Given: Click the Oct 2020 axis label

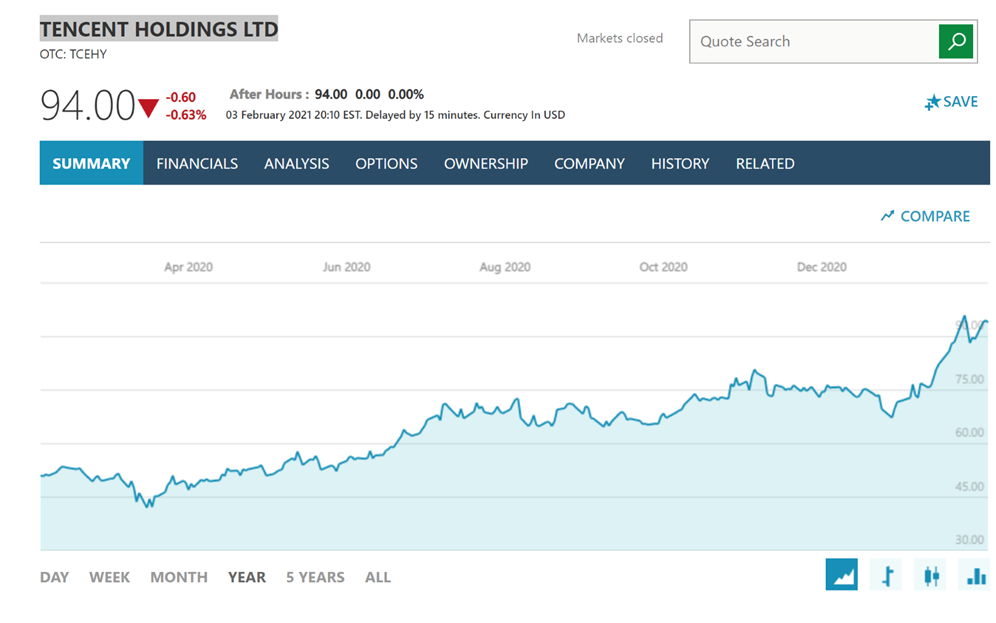Looking at the screenshot, I should pyautogui.click(x=663, y=267).
